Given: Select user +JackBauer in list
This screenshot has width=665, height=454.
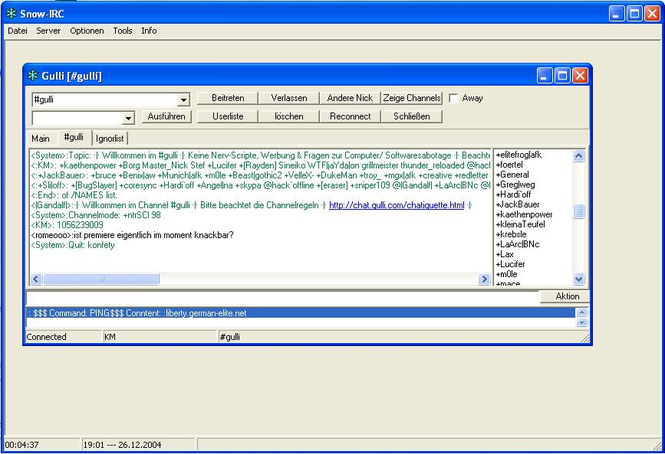Looking at the screenshot, I should tap(517, 205).
